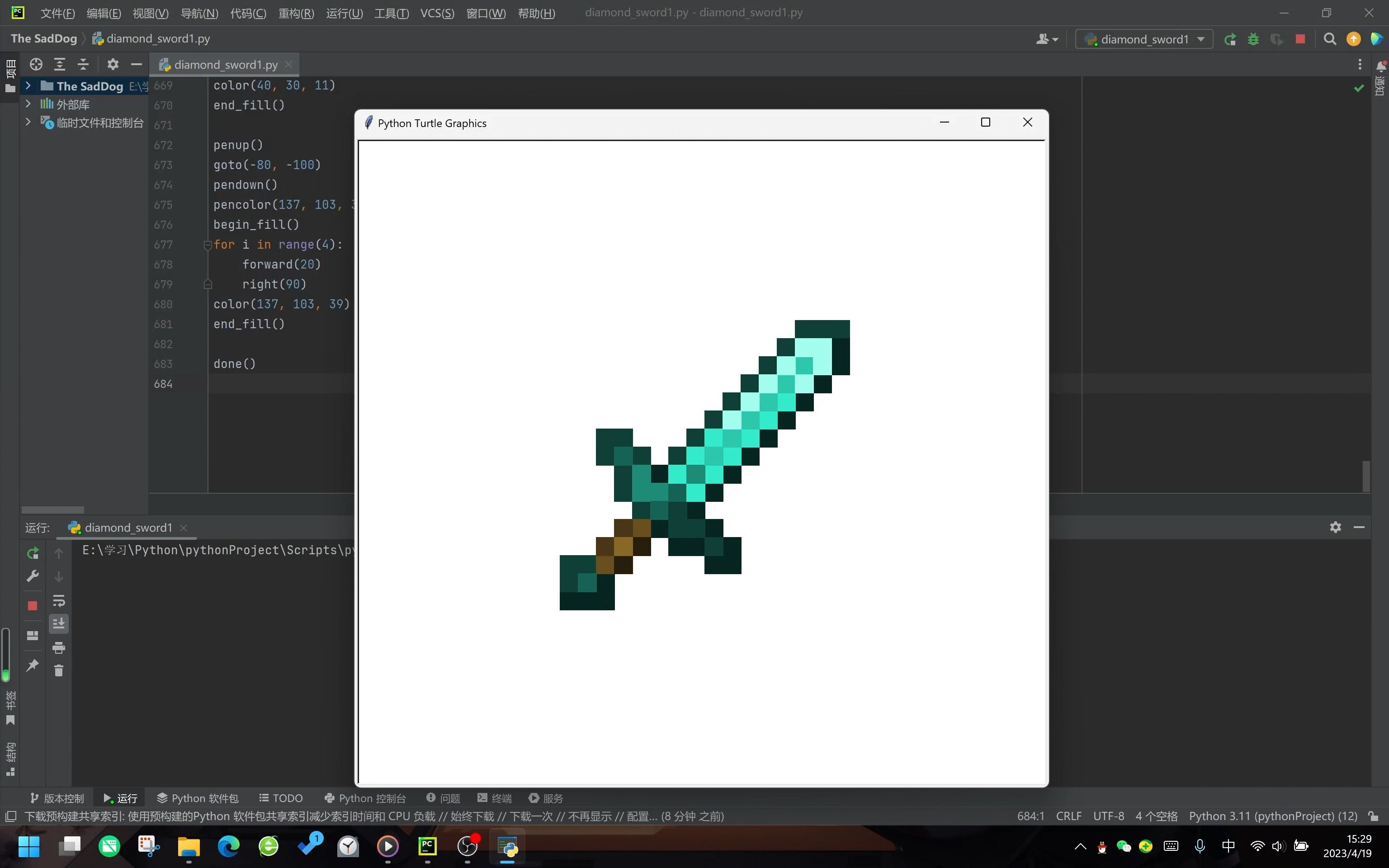Open the 视图(V) menu
The height and width of the screenshot is (868, 1389).
[x=151, y=13]
